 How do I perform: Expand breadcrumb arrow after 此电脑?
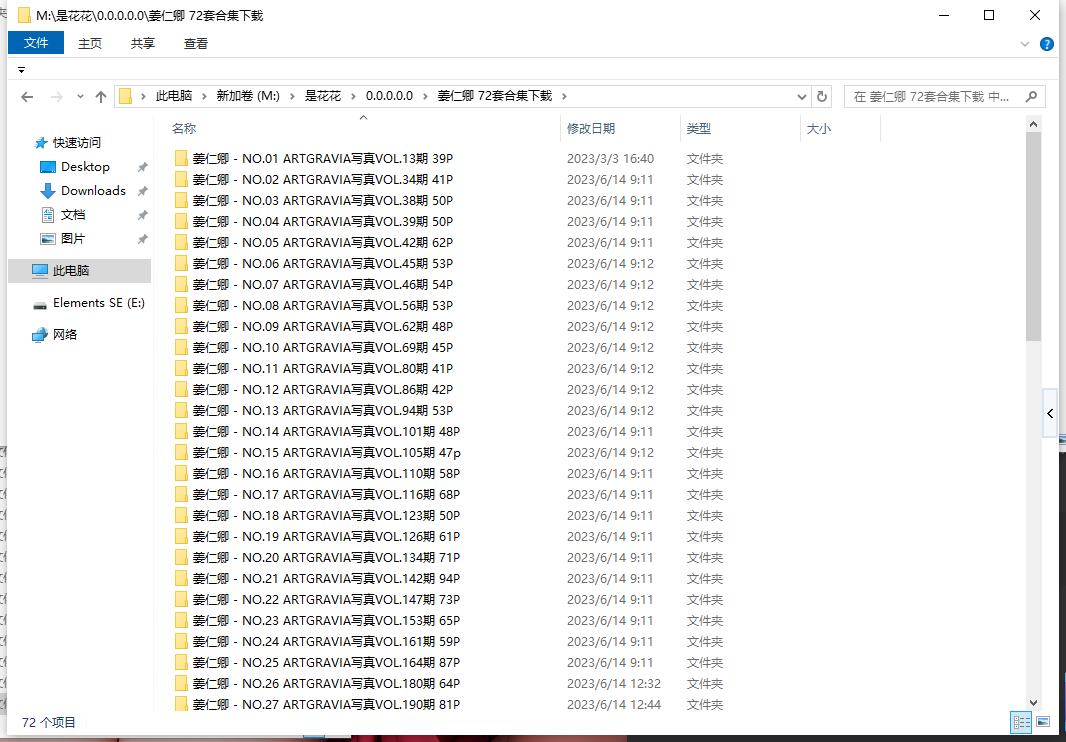pos(204,97)
